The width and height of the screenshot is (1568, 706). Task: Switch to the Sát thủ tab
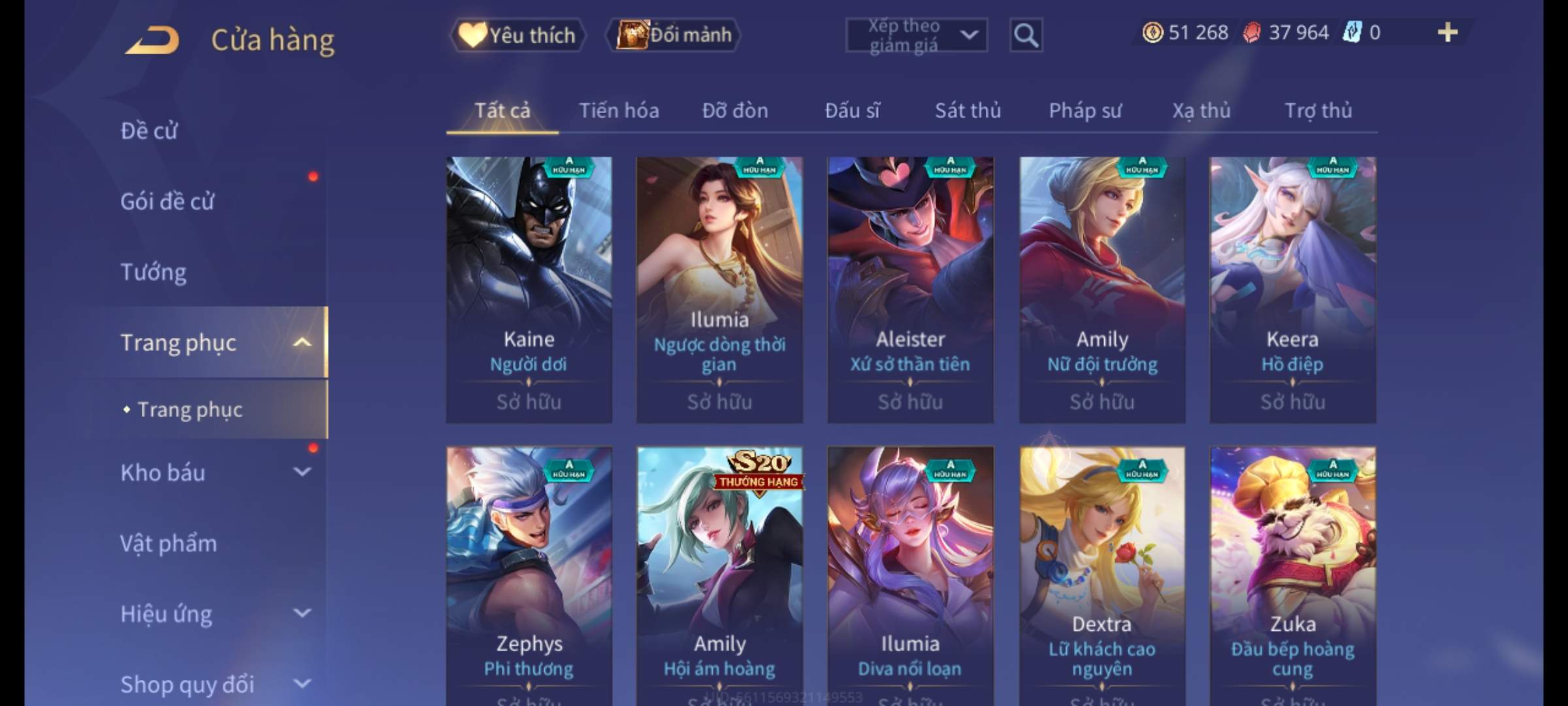coord(968,110)
